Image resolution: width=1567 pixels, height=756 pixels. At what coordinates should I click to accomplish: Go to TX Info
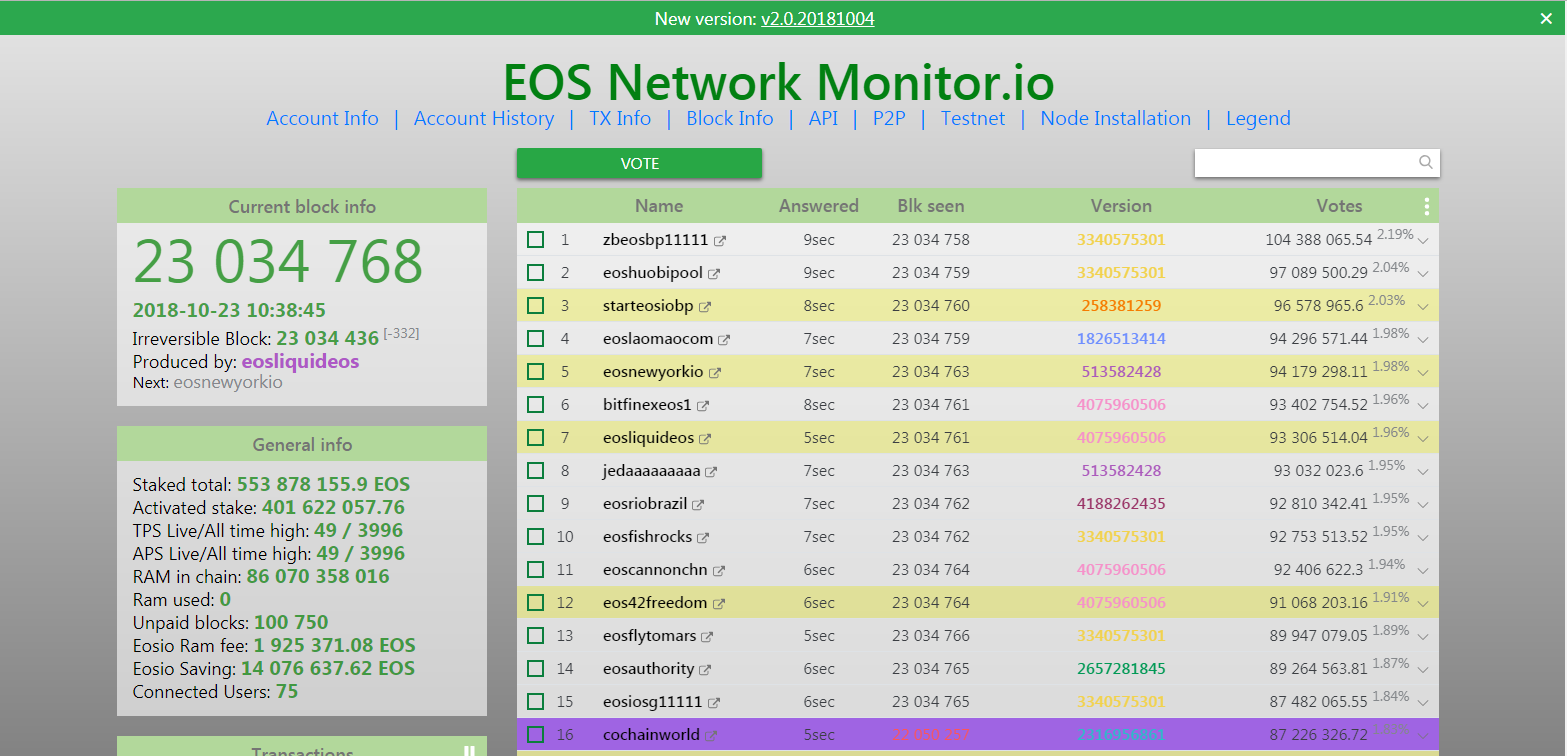620,119
